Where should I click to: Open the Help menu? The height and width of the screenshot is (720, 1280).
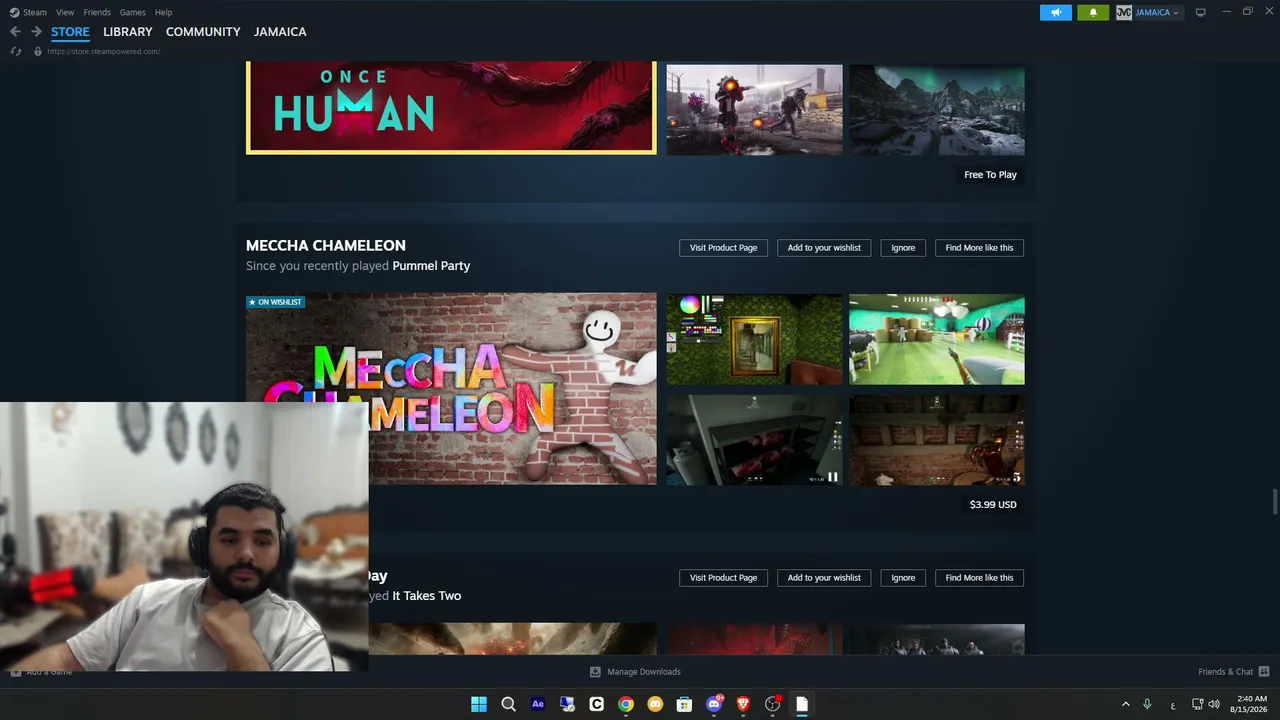(163, 12)
